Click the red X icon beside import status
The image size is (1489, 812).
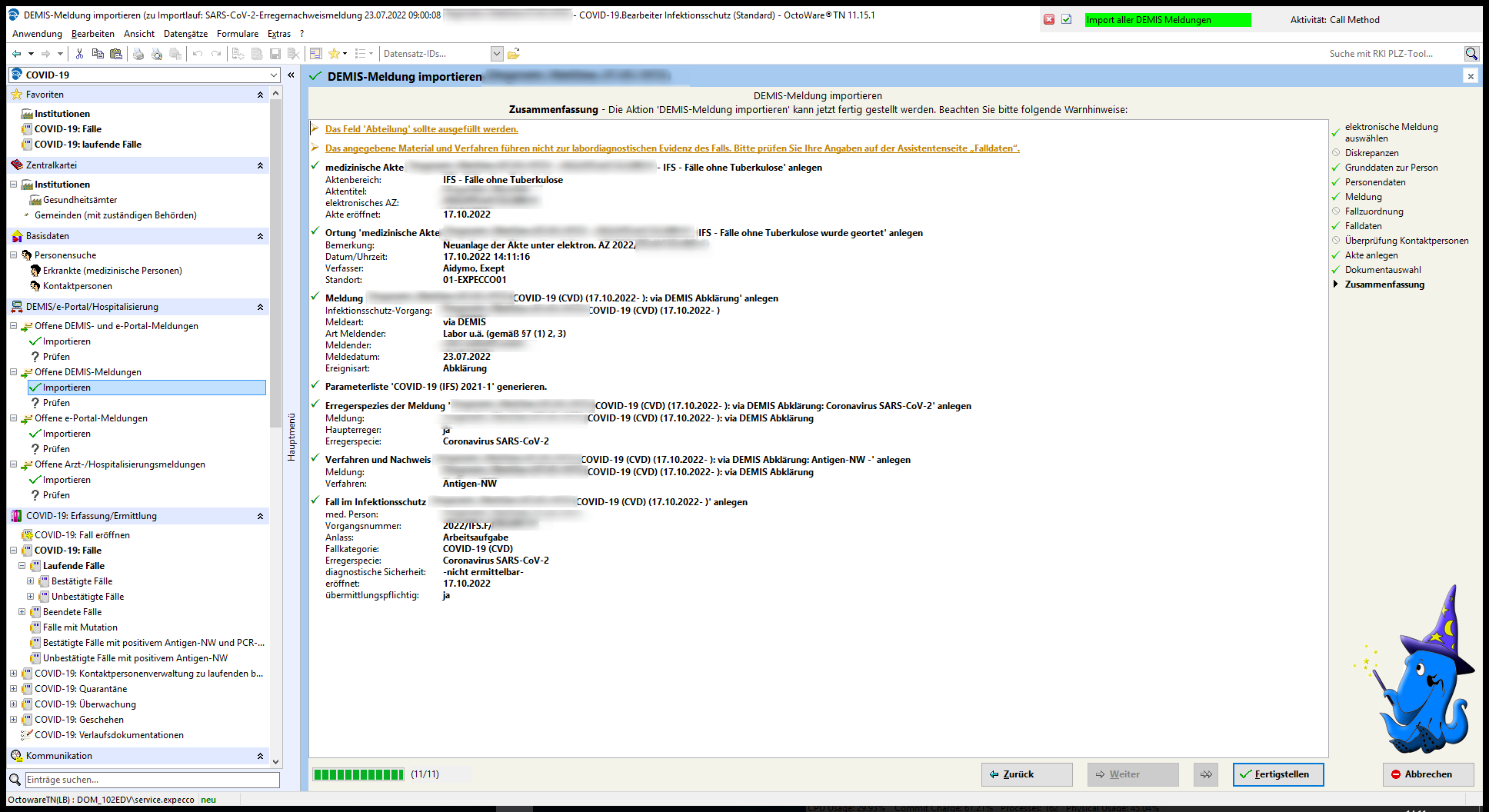(1048, 20)
